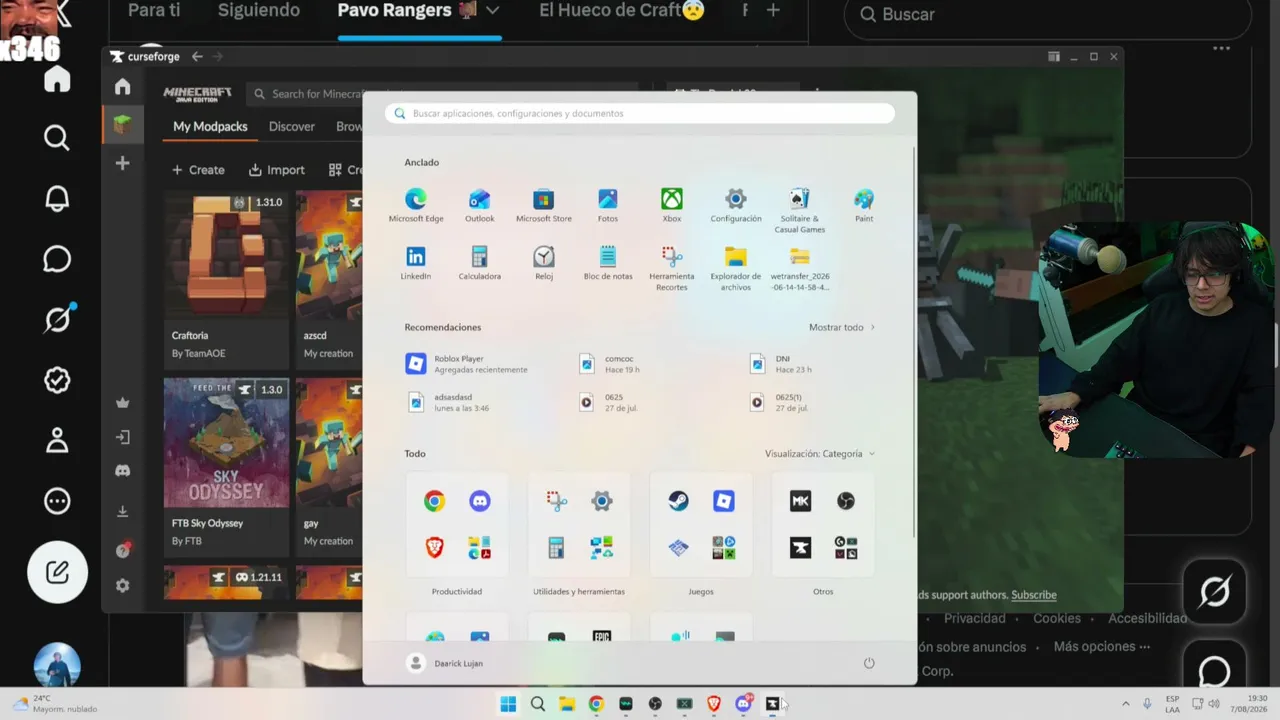Click the Import modpack button
Image resolution: width=1280 pixels, height=720 pixels.
(276, 170)
